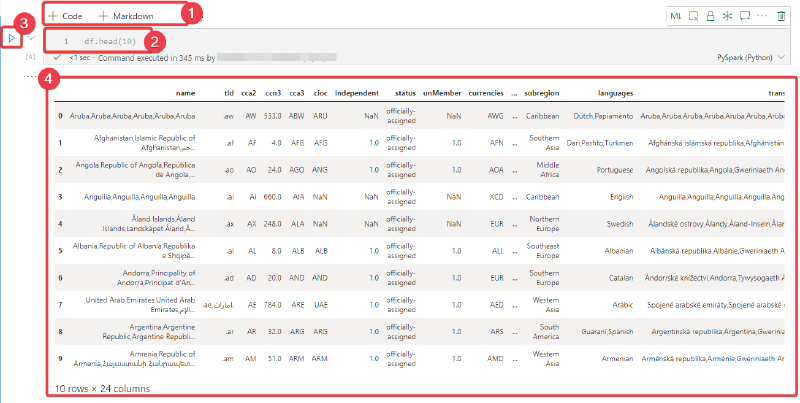Lock the cell with the padlock icon
Screen dimensions: 800x403
710,16
